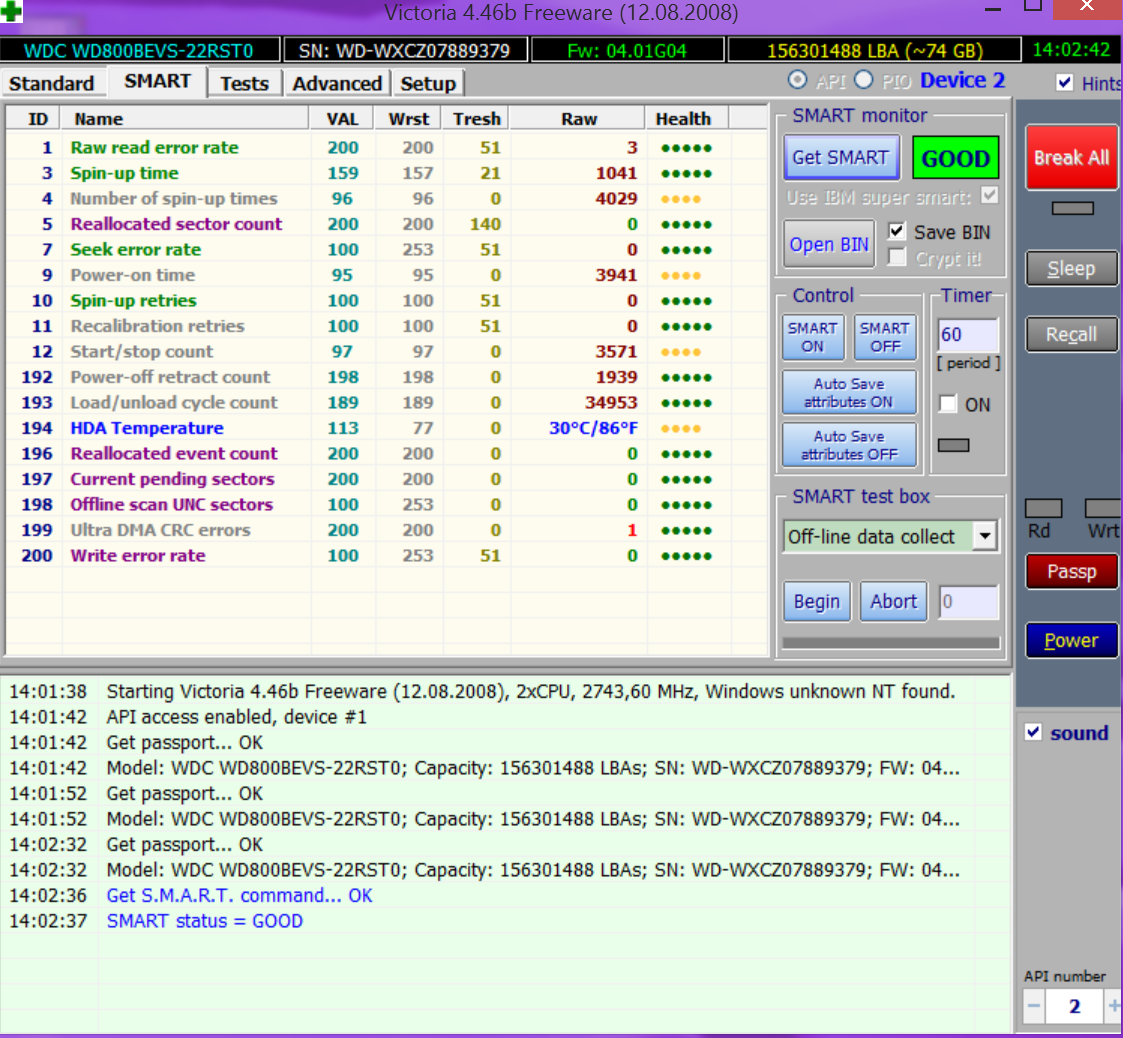Turn SMART ON in Control panel

pyautogui.click(x=812, y=337)
